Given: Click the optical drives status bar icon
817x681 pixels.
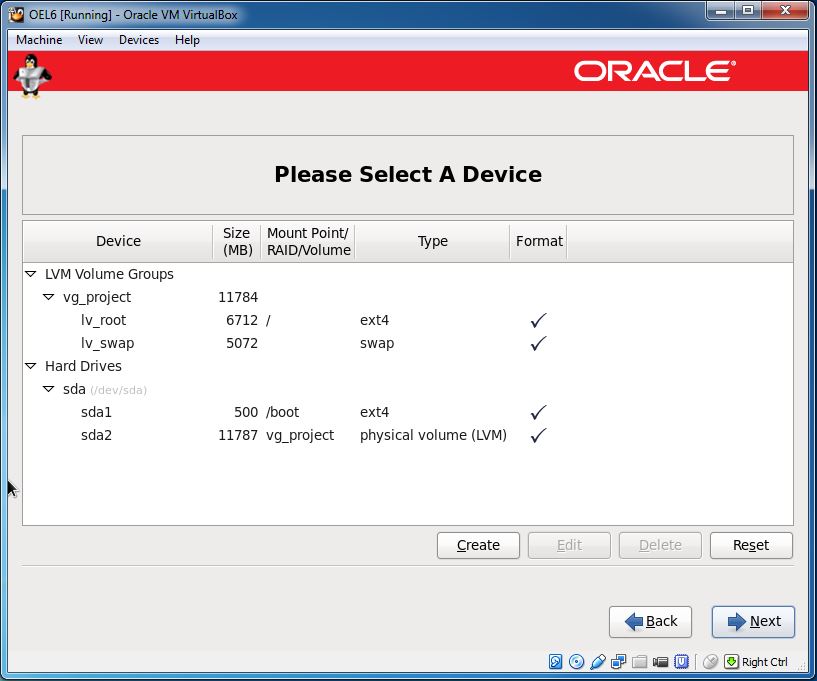Looking at the screenshot, I should pyautogui.click(x=575, y=661).
